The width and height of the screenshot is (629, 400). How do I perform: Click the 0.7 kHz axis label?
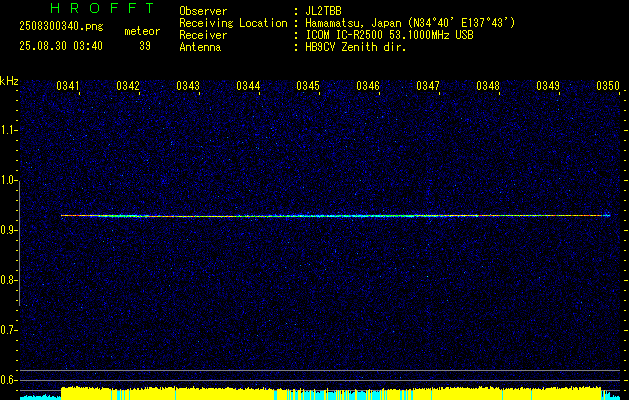pos(8,330)
